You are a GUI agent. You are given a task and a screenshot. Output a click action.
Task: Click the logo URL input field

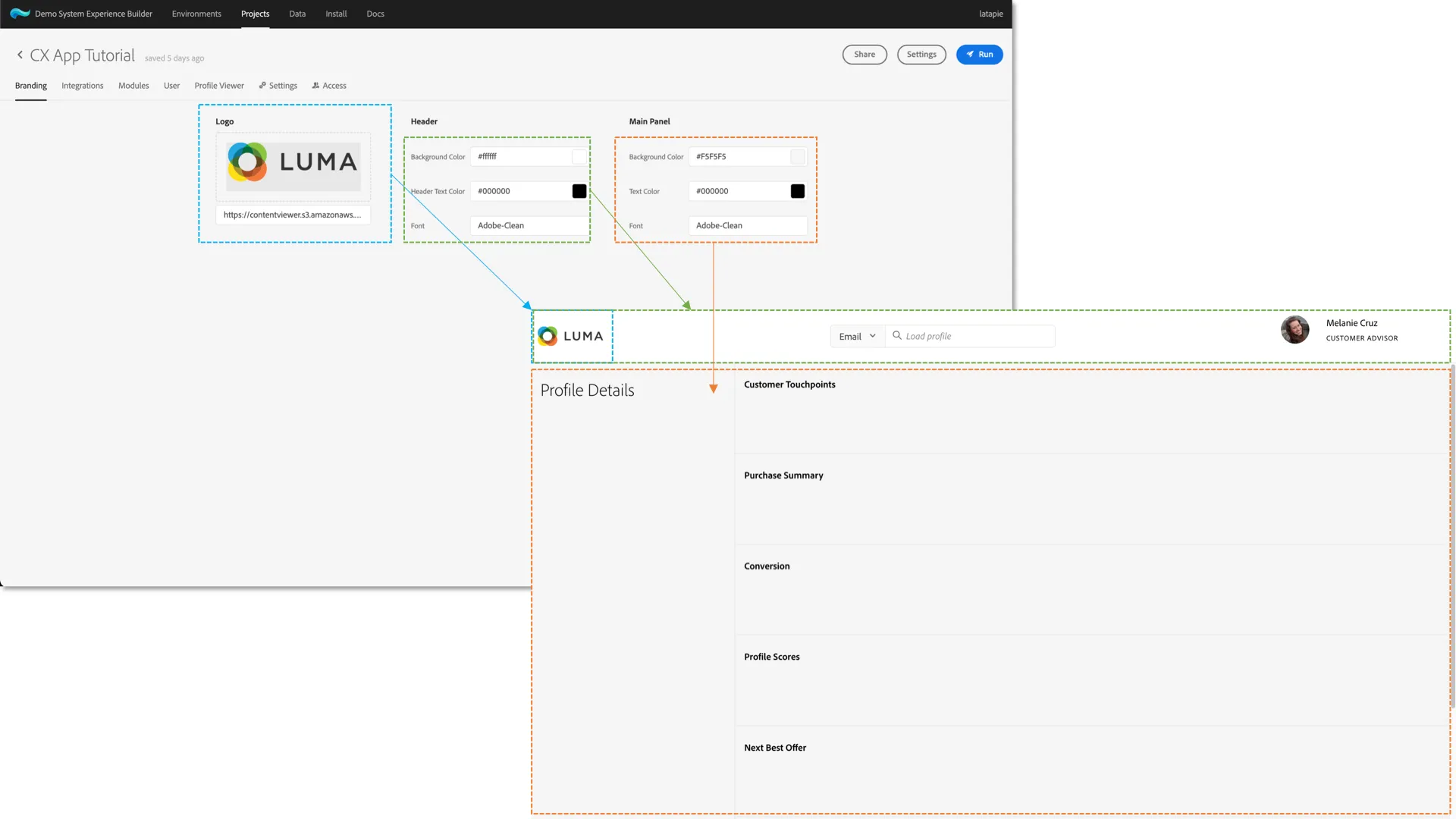[x=293, y=215]
